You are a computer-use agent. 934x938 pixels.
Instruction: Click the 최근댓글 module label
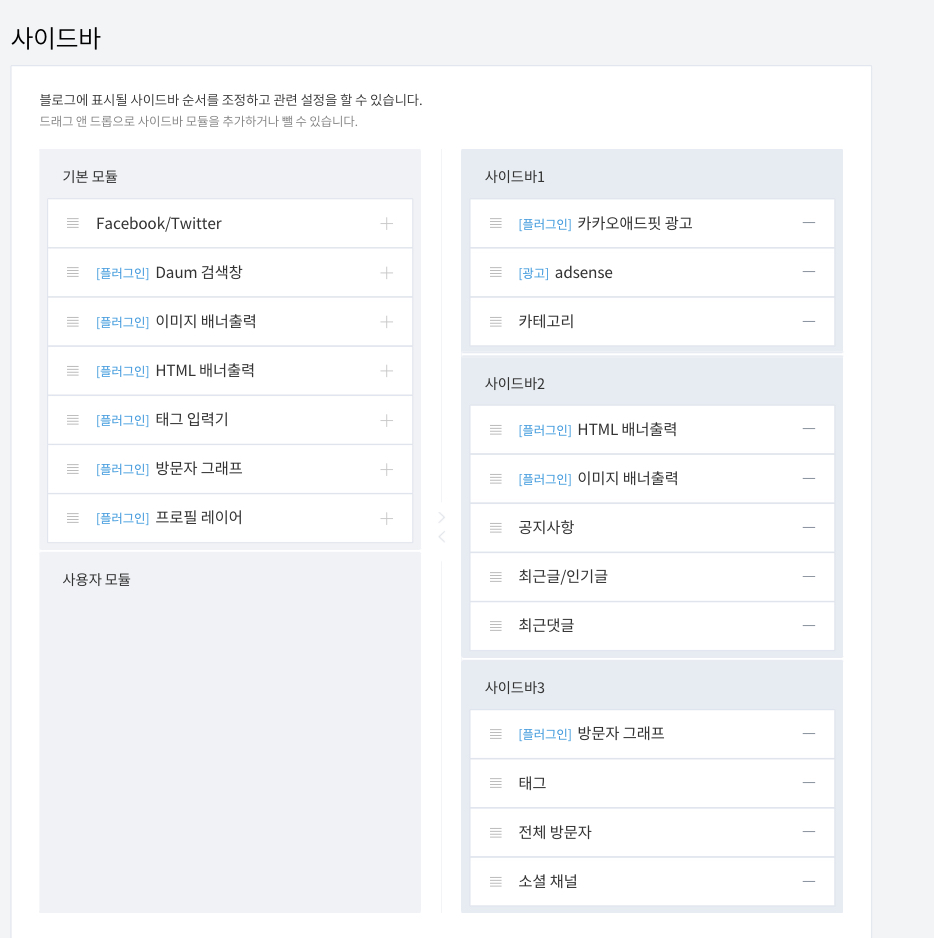[546, 626]
